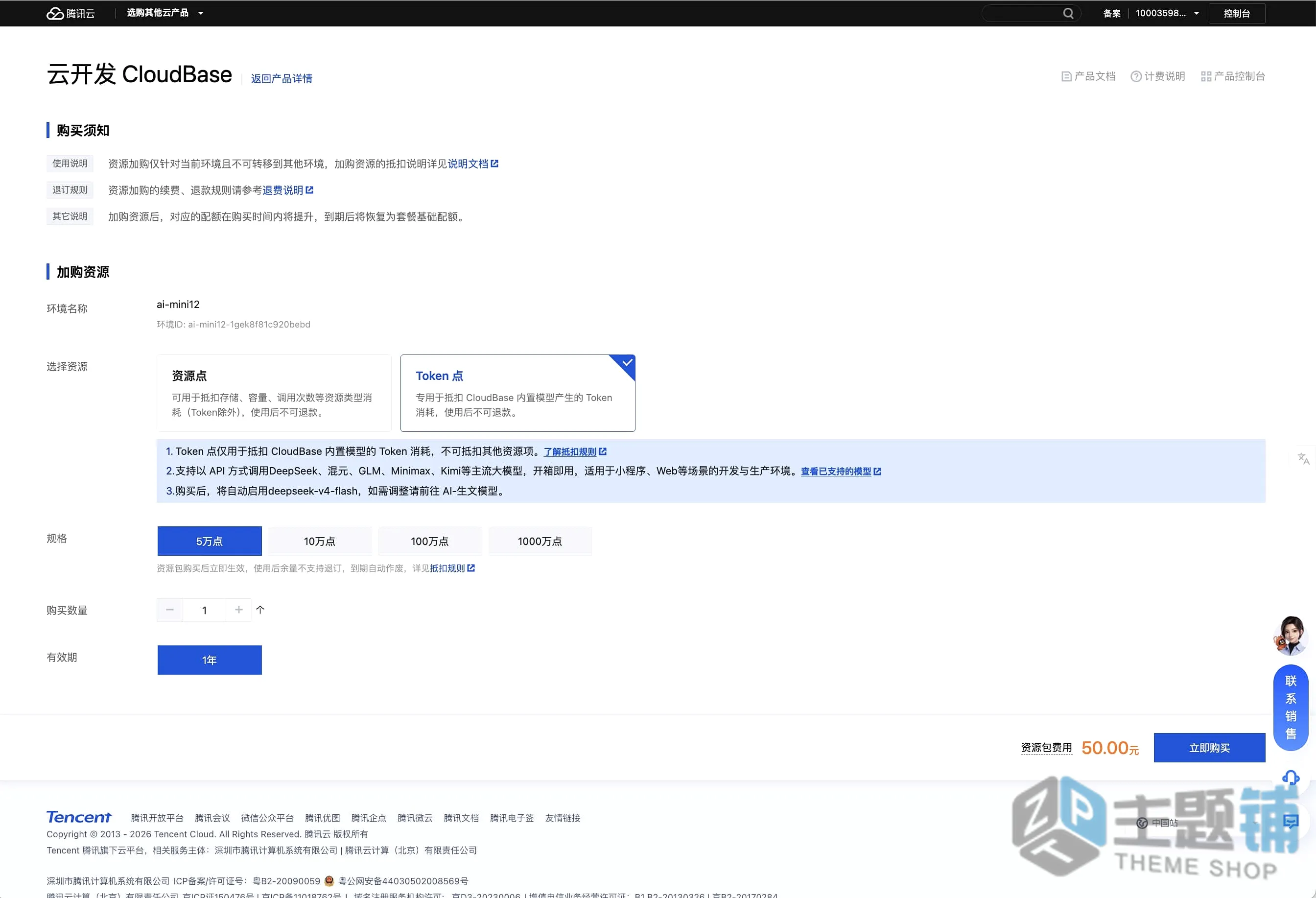The height and width of the screenshot is (898, 1316).
Task: Click the translate icon on right edge
Action: [1304, 458]
